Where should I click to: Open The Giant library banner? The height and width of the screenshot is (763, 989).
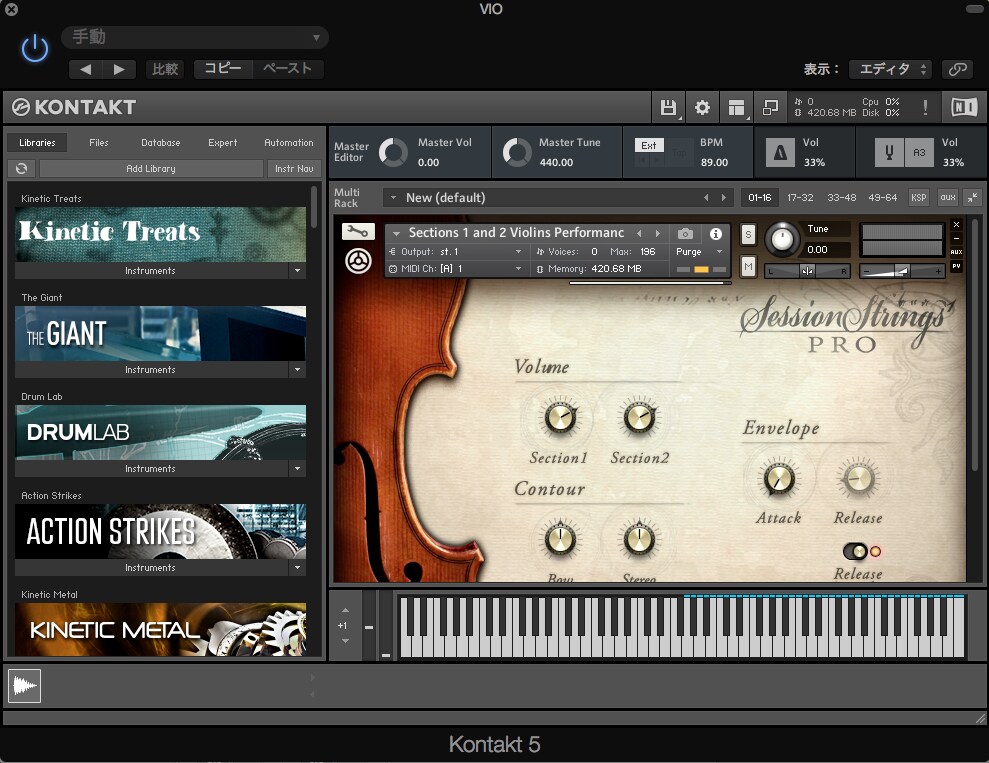(x=160, y=334)
